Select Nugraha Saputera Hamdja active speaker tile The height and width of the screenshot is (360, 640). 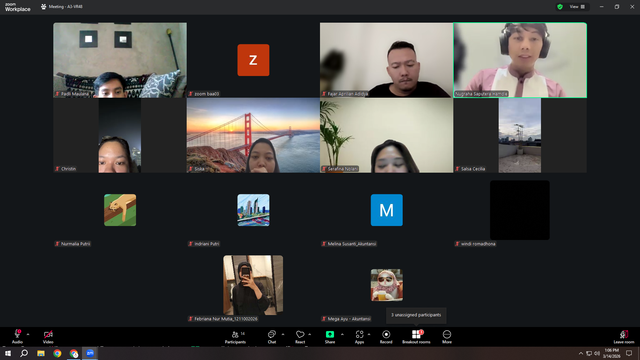pos(520,60)
